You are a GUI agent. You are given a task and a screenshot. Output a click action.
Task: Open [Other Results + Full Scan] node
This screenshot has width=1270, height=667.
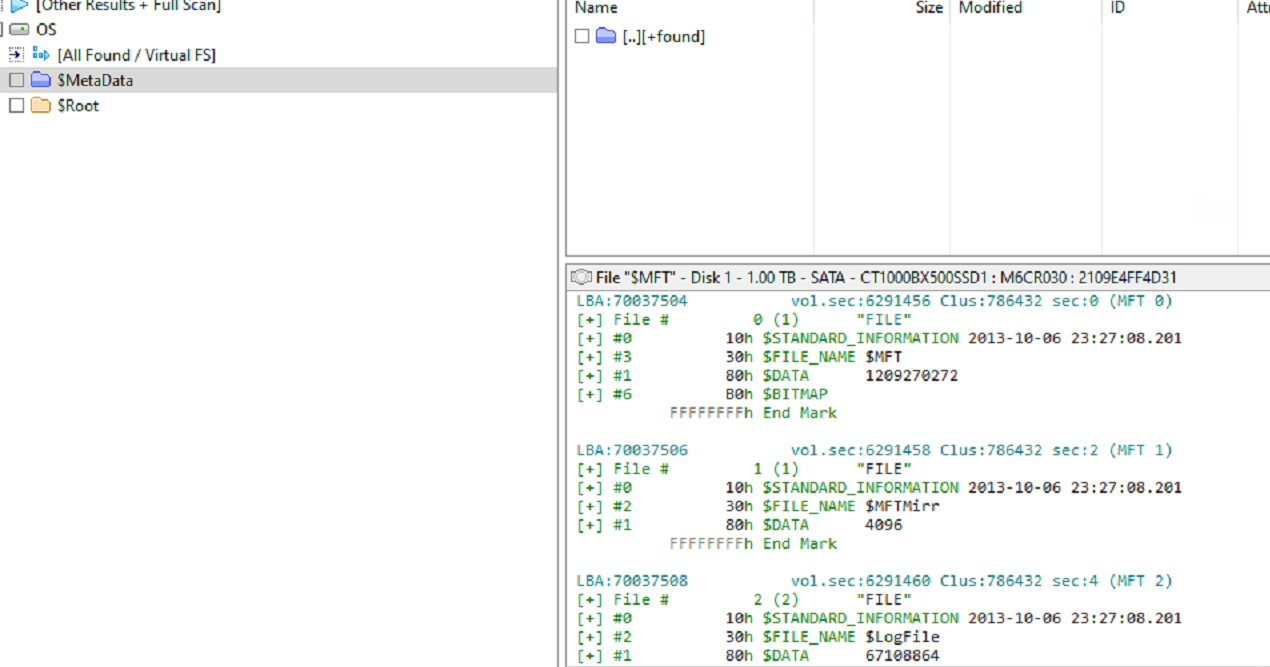(x=128, y=6)
